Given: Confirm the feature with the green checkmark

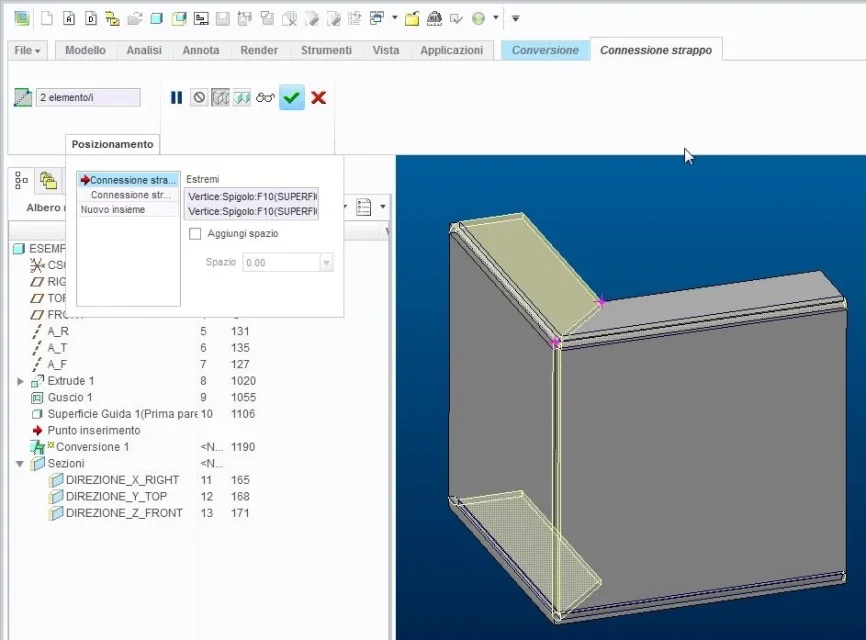Looking at the screenshot, I should click(x=291, y=97).
